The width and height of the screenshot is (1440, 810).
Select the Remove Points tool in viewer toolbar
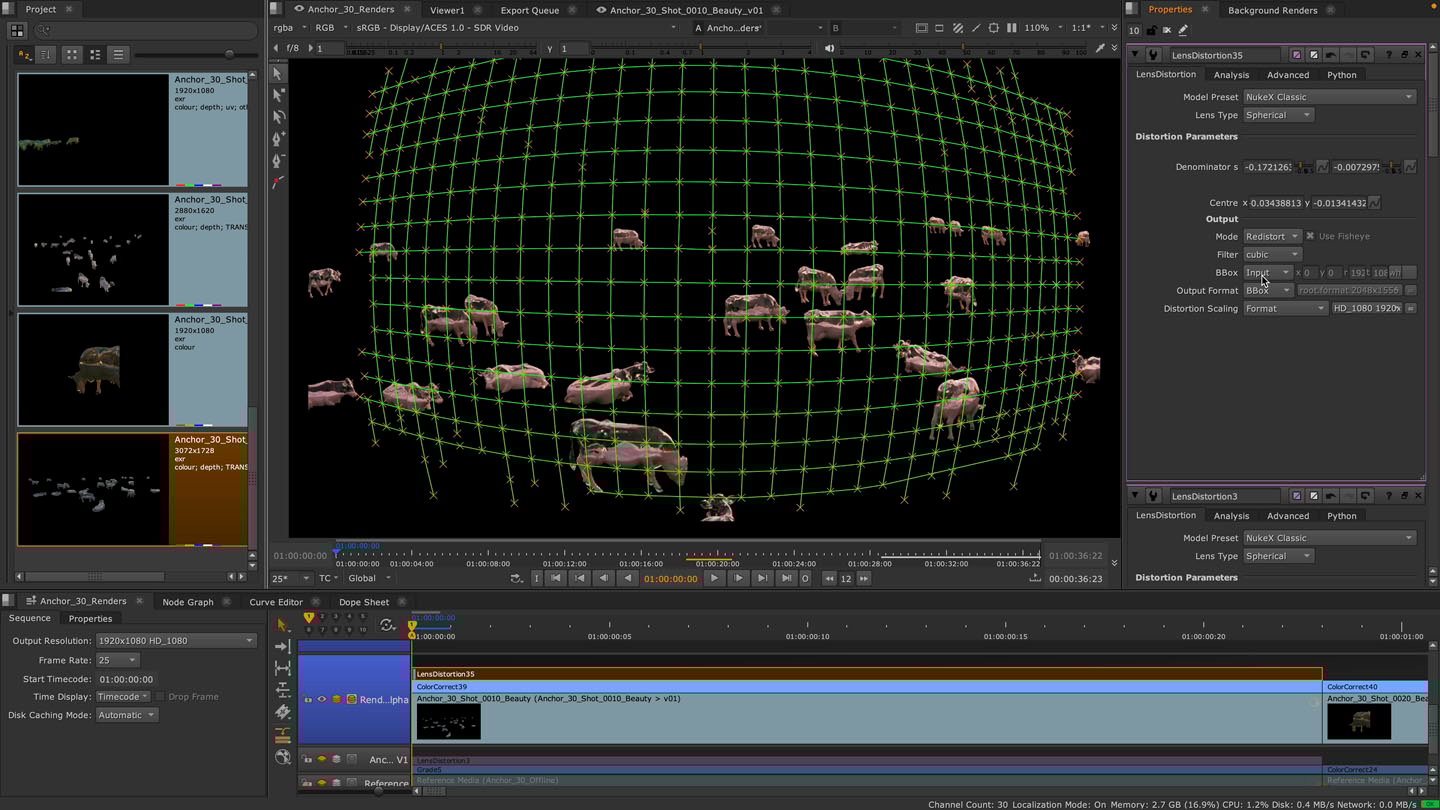coord(278,161)
